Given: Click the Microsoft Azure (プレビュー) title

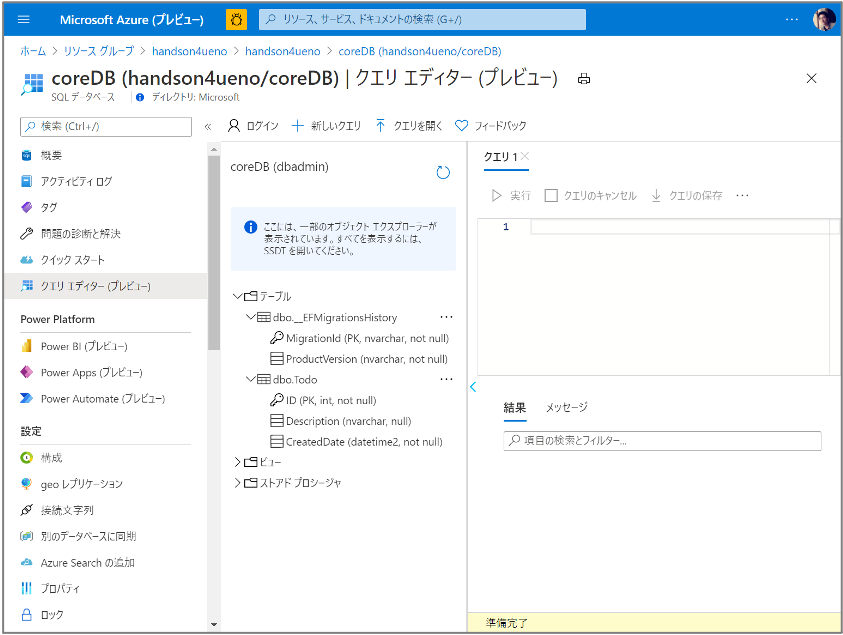Looking at the screenshot, I should [132, 20].
